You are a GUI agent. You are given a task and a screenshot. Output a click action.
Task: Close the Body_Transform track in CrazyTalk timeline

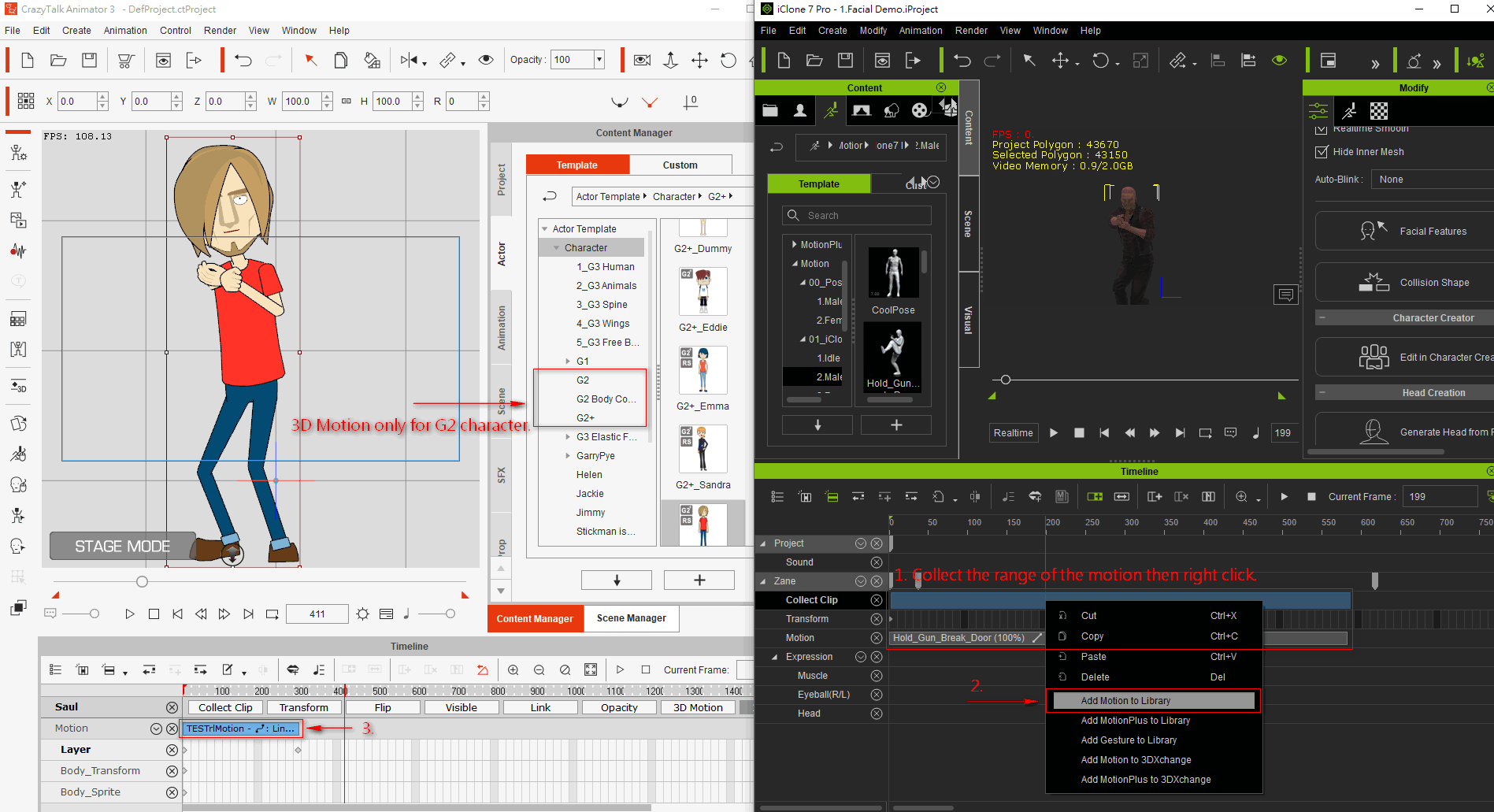[172, 771]
